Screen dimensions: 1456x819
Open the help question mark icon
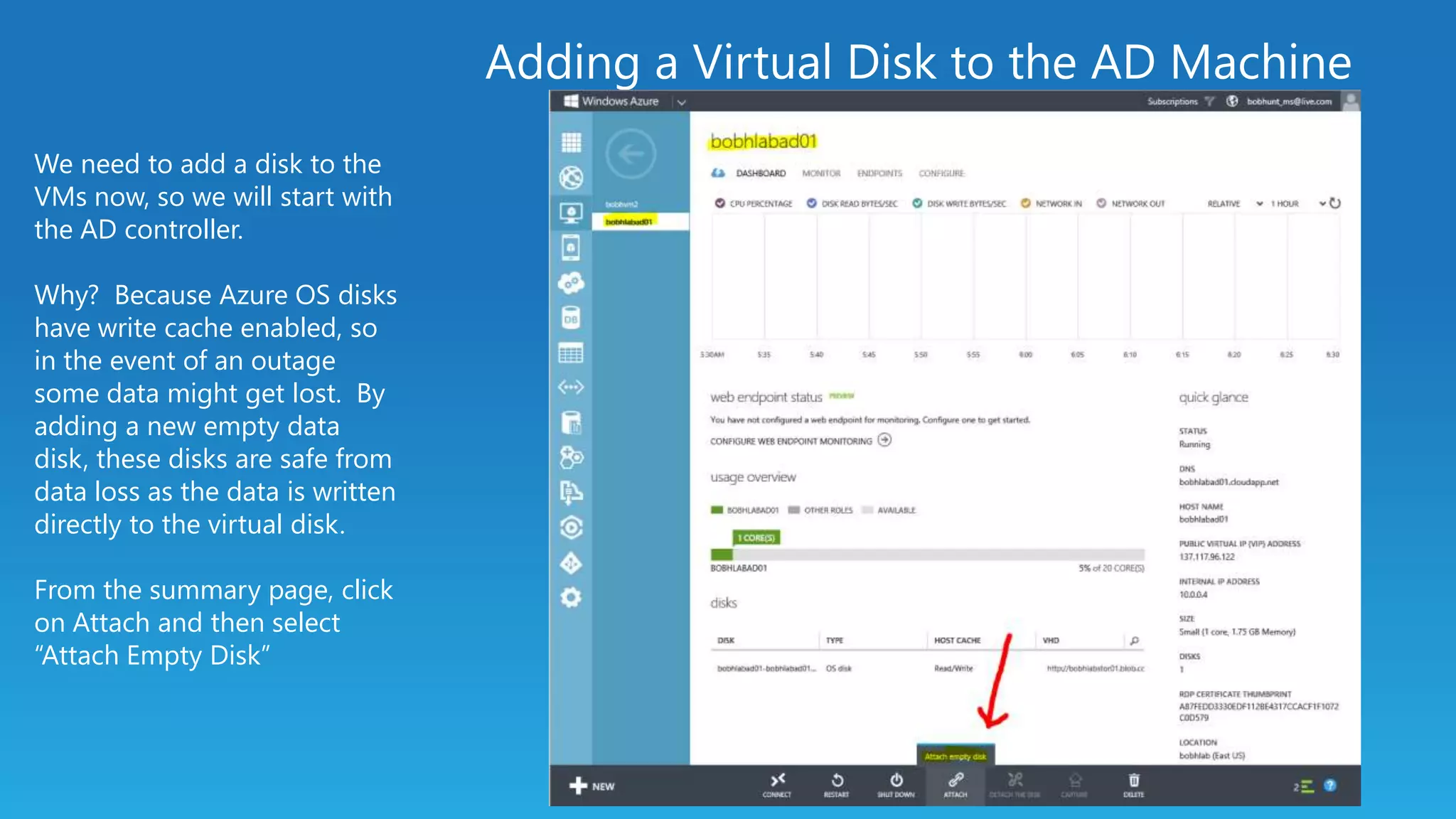click(1330, 786)
